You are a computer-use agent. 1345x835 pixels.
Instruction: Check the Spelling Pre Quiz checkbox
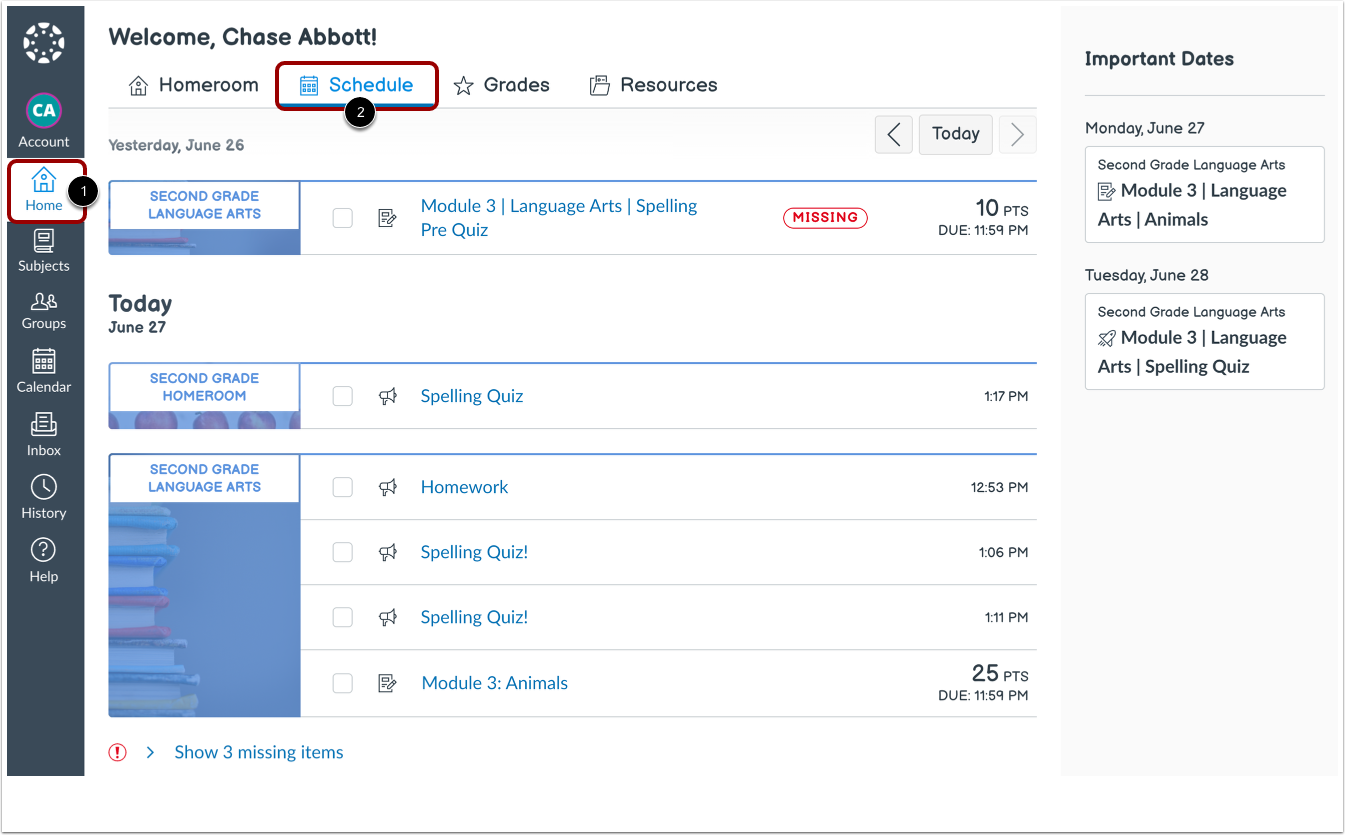[342, 218]
